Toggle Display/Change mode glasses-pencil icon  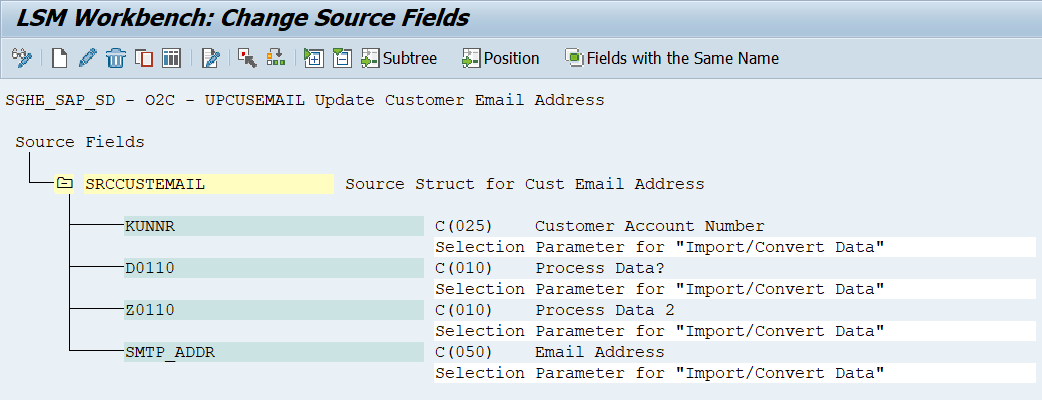21,58
